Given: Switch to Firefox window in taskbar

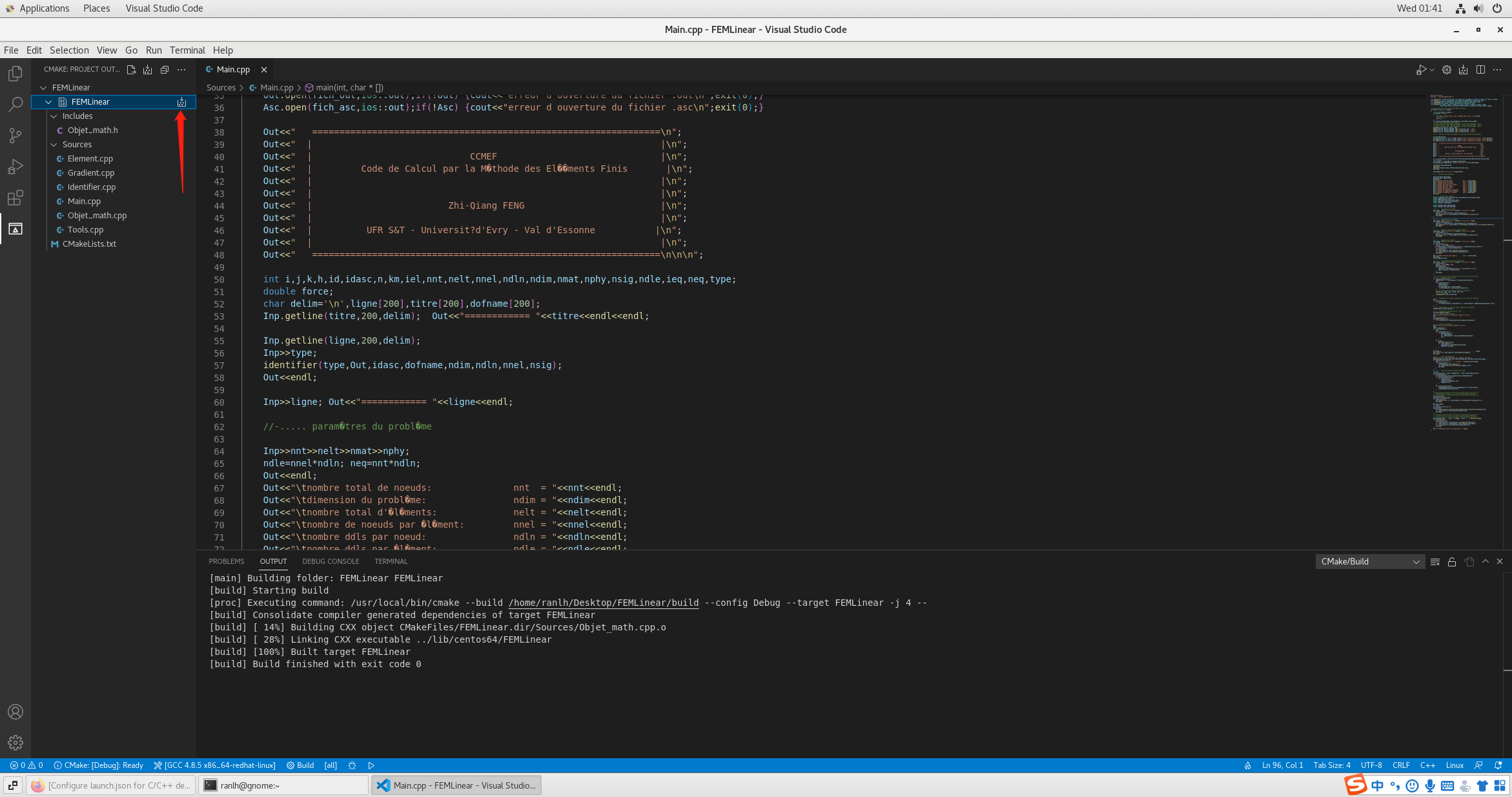Looking at the screenshot, I should [110, 785].
